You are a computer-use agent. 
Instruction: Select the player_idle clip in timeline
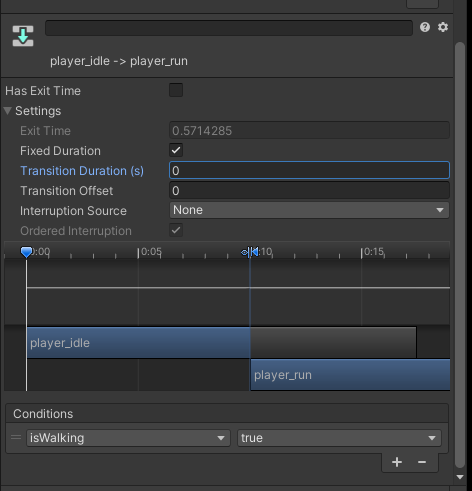click(x=138, y=343)
